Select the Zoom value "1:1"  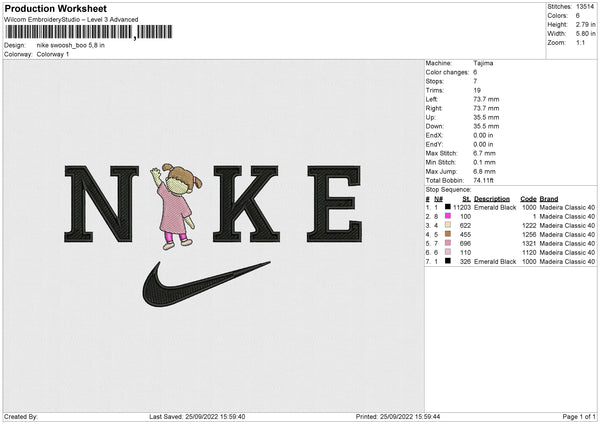point(580,42)
